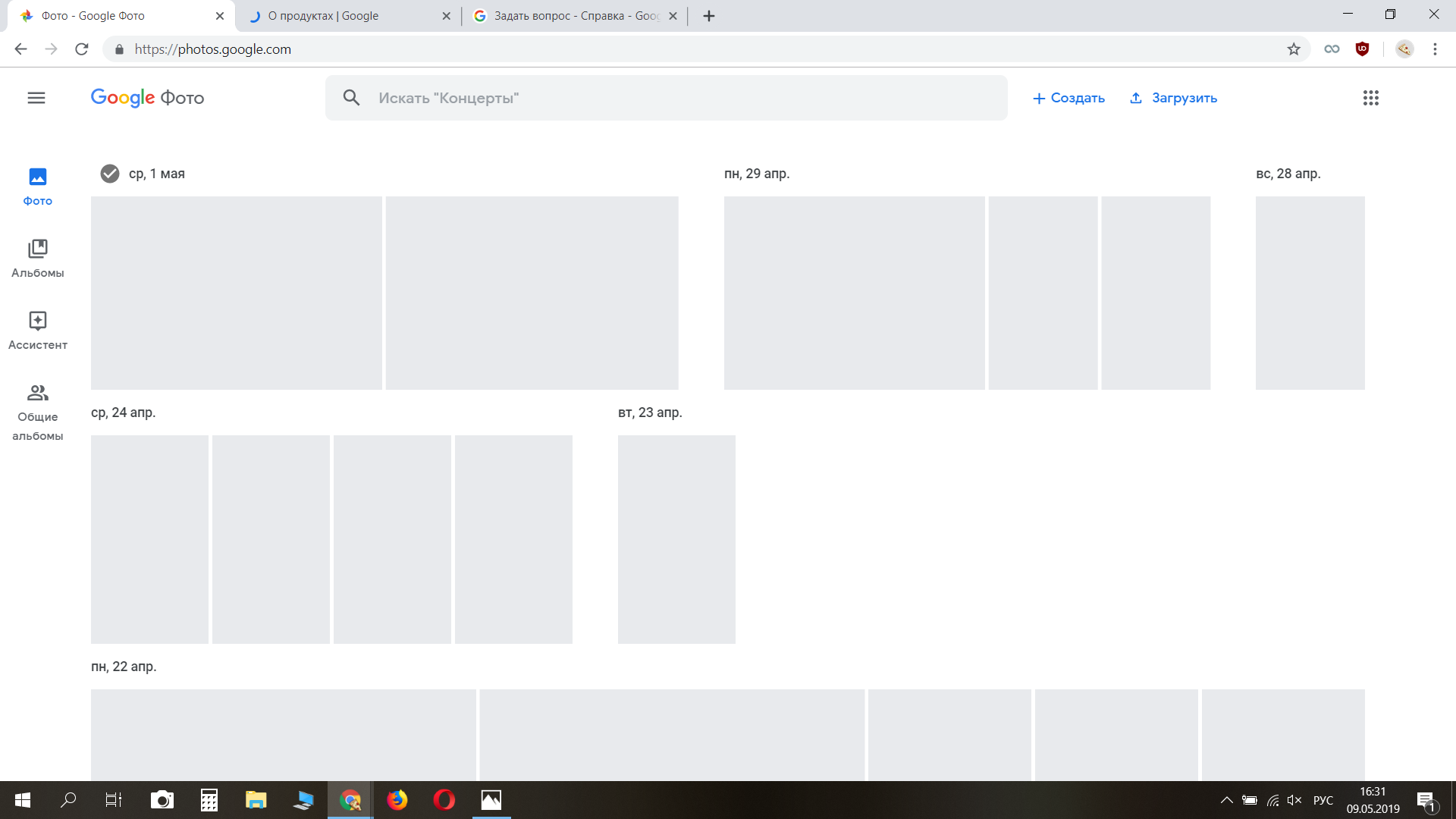
Task: Open Ассистент in the sidebar
Action: tap(37, 331)
